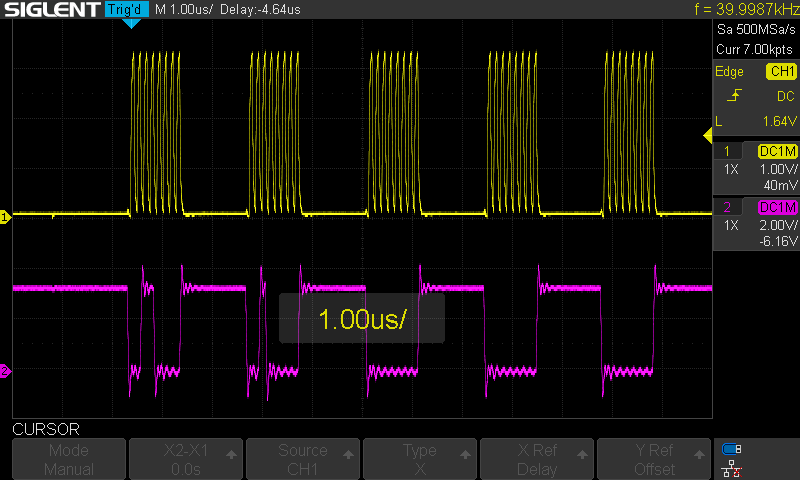Select the channel 1 ground level marker

5,217
